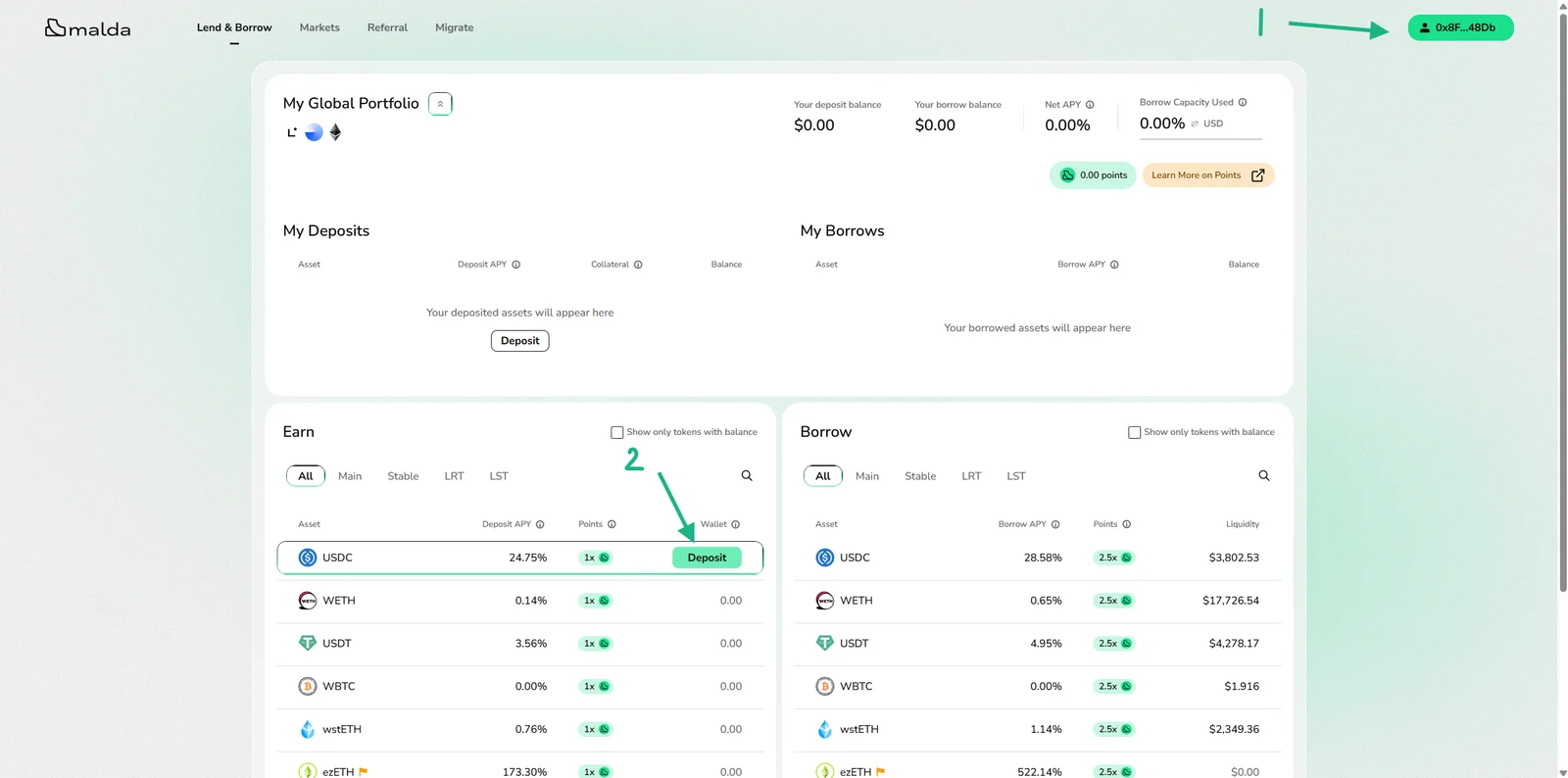Screen dimensions: 1568x778
Task: Open search in the Earn panel
Action: (x=747, y=475)
